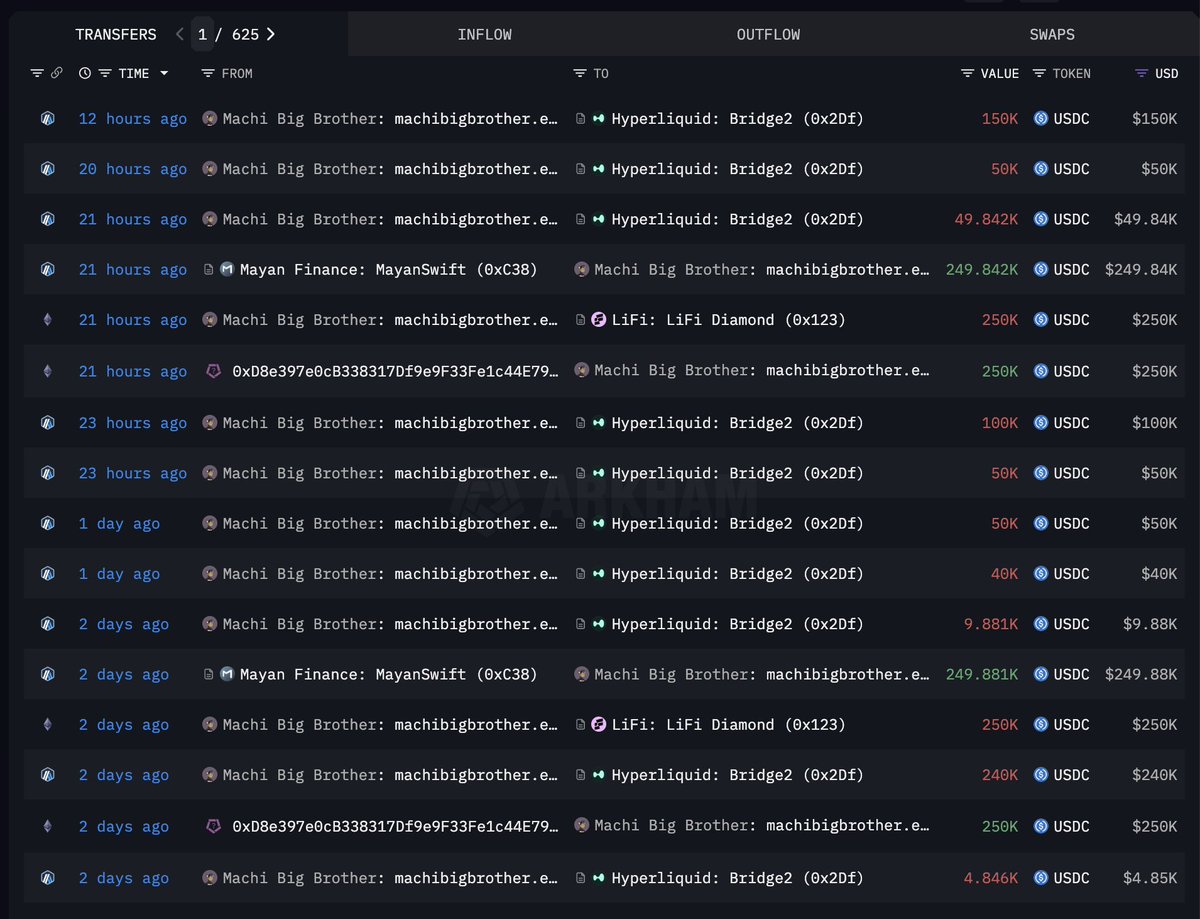Click the $4.85K USD cell
Viewport: 1200px width, 919px height.
click(x=1150, y=878)
